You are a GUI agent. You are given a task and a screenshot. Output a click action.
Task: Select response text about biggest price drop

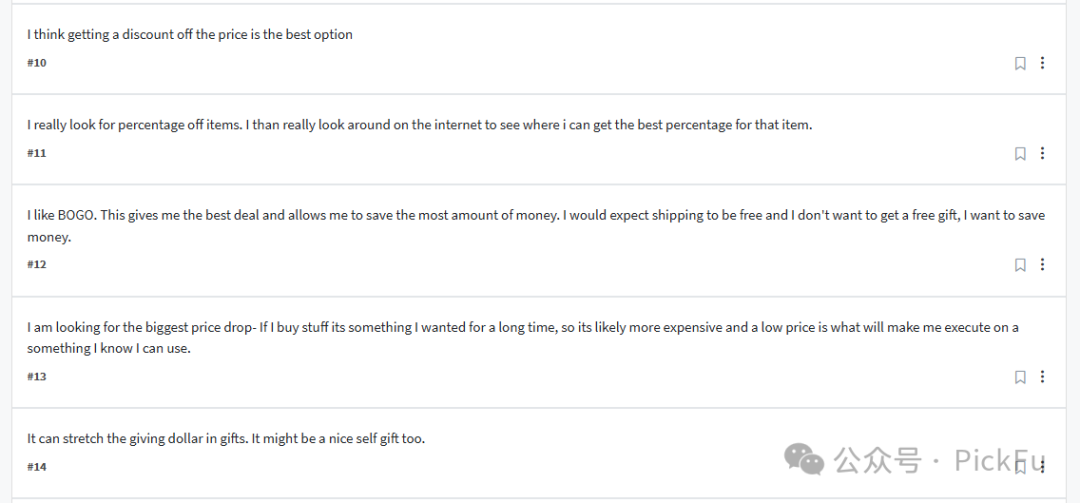523,338
